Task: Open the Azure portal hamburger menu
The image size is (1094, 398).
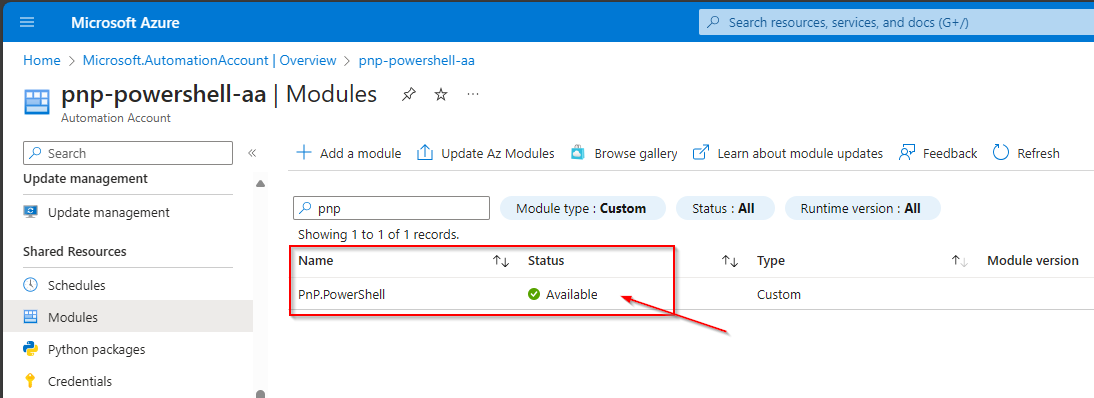Action: 27,22
